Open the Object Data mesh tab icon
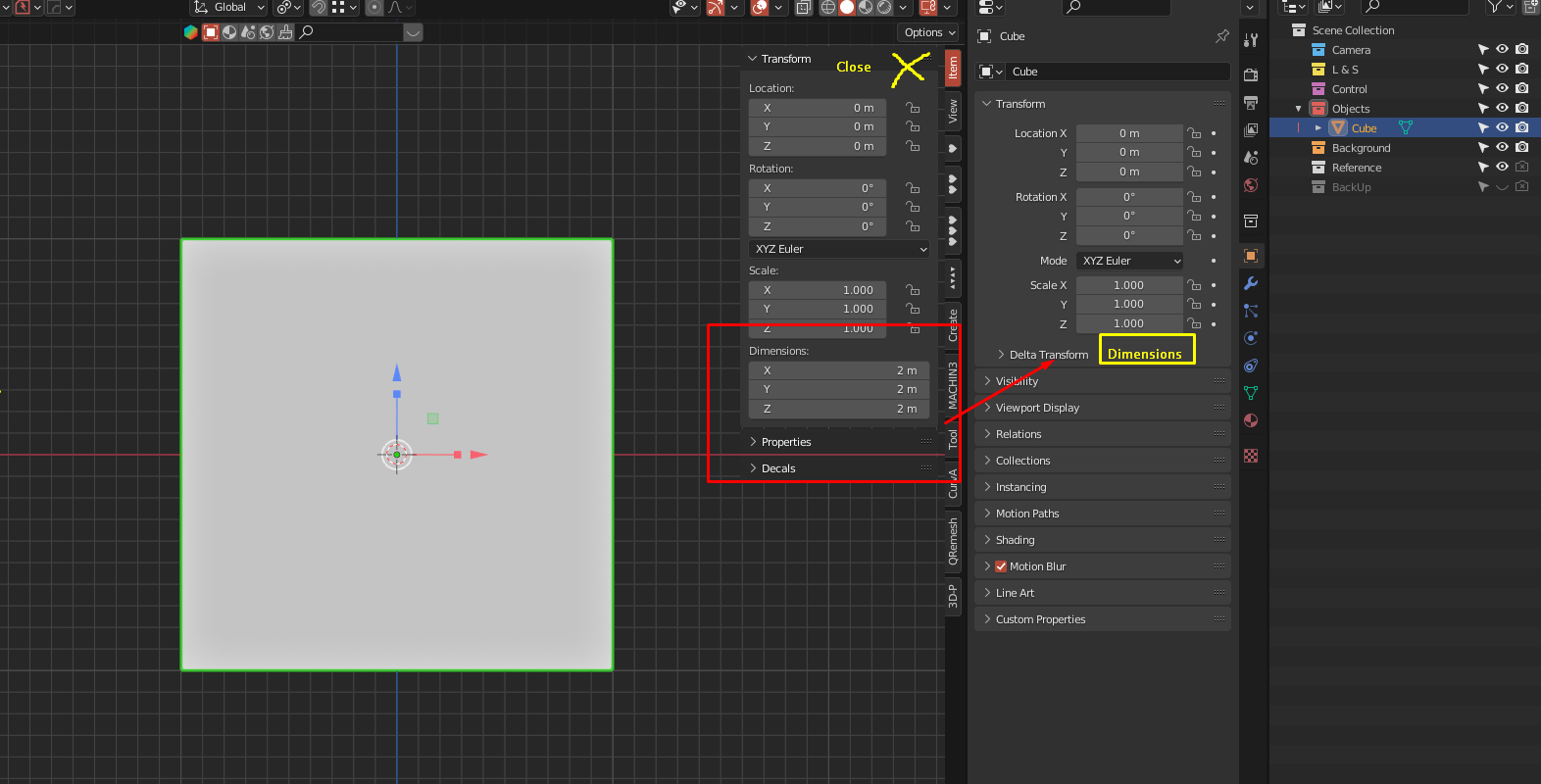The image size is (1541, 784). (1251, 393)
